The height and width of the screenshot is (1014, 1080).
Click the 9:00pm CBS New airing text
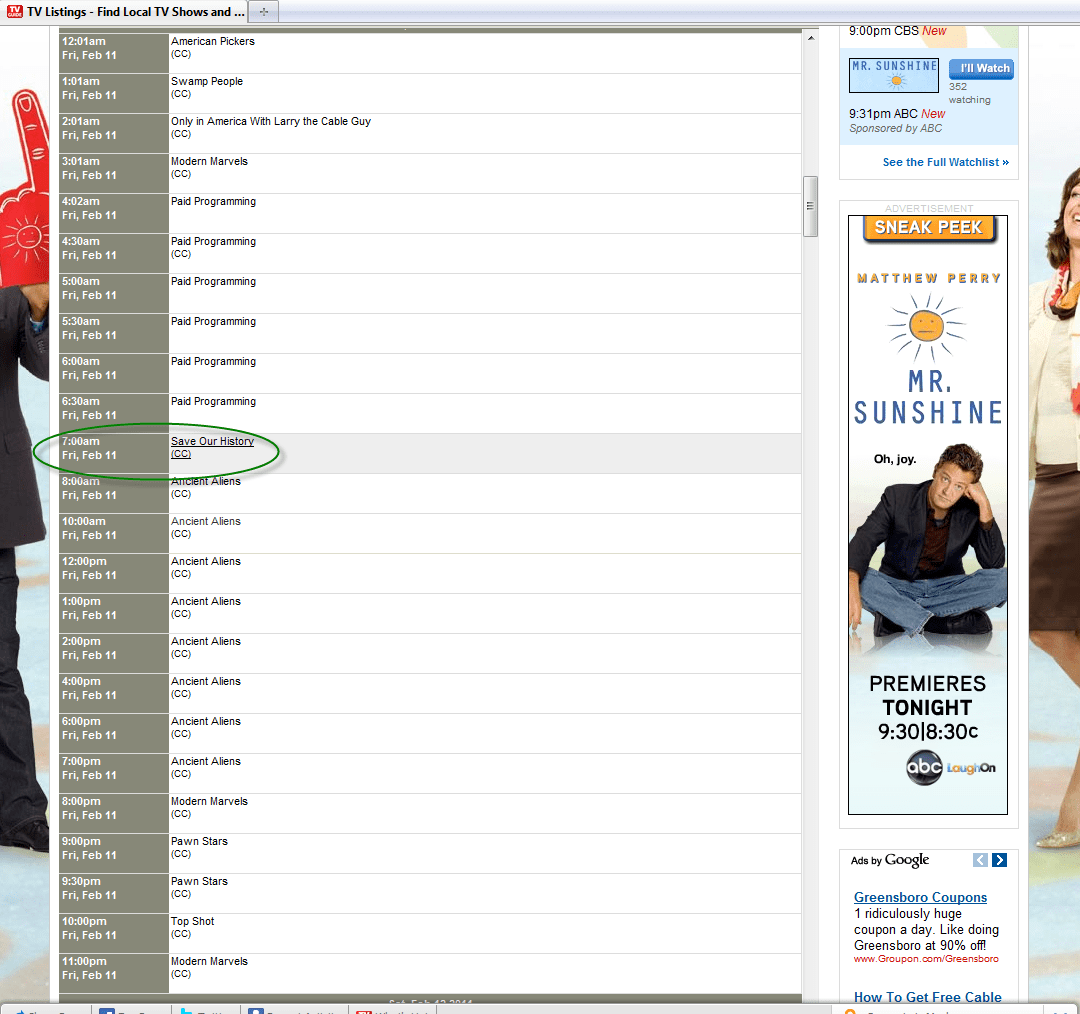pyautogui.click(x=897, y=31)
